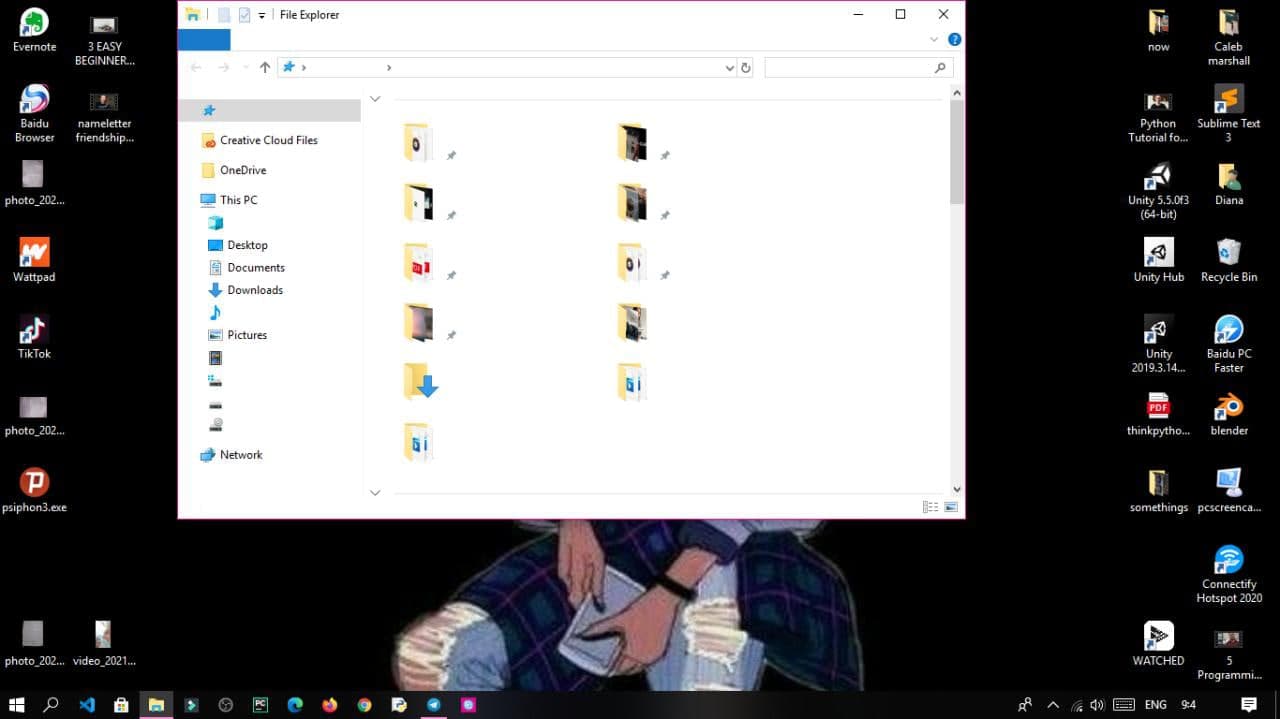This screenshot has width=1280, height=719.
Task: Select the video_2021... desktop file
Action: pyautogui.click(x=104, y=645)
